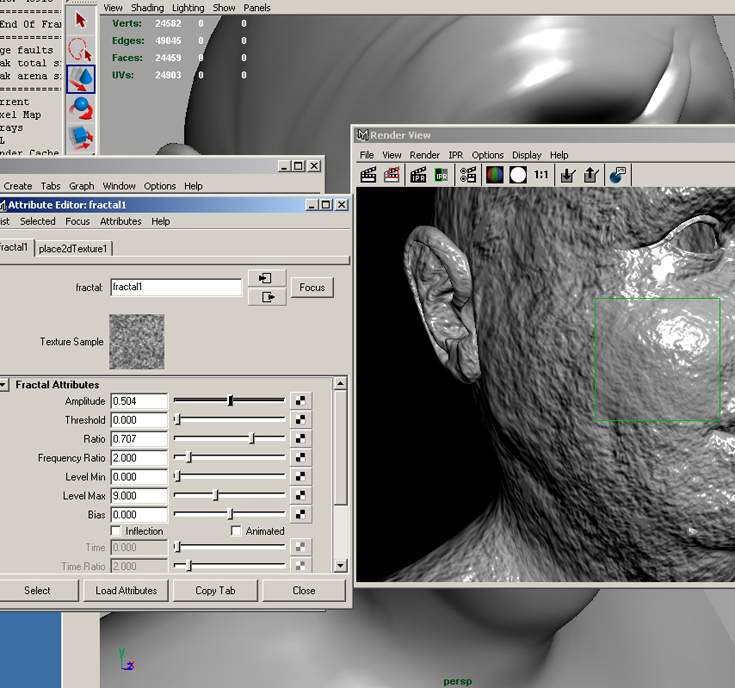The image size is (735, 688).
Task: Enable the Inflection checkbox
Action: (x=117, y=531)
